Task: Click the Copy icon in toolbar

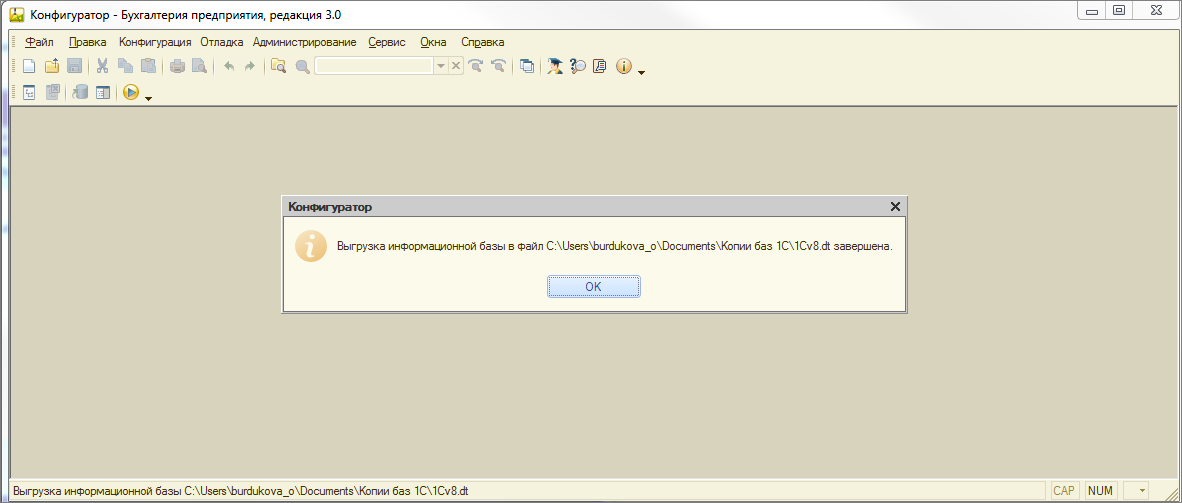Action: [125, 66]
